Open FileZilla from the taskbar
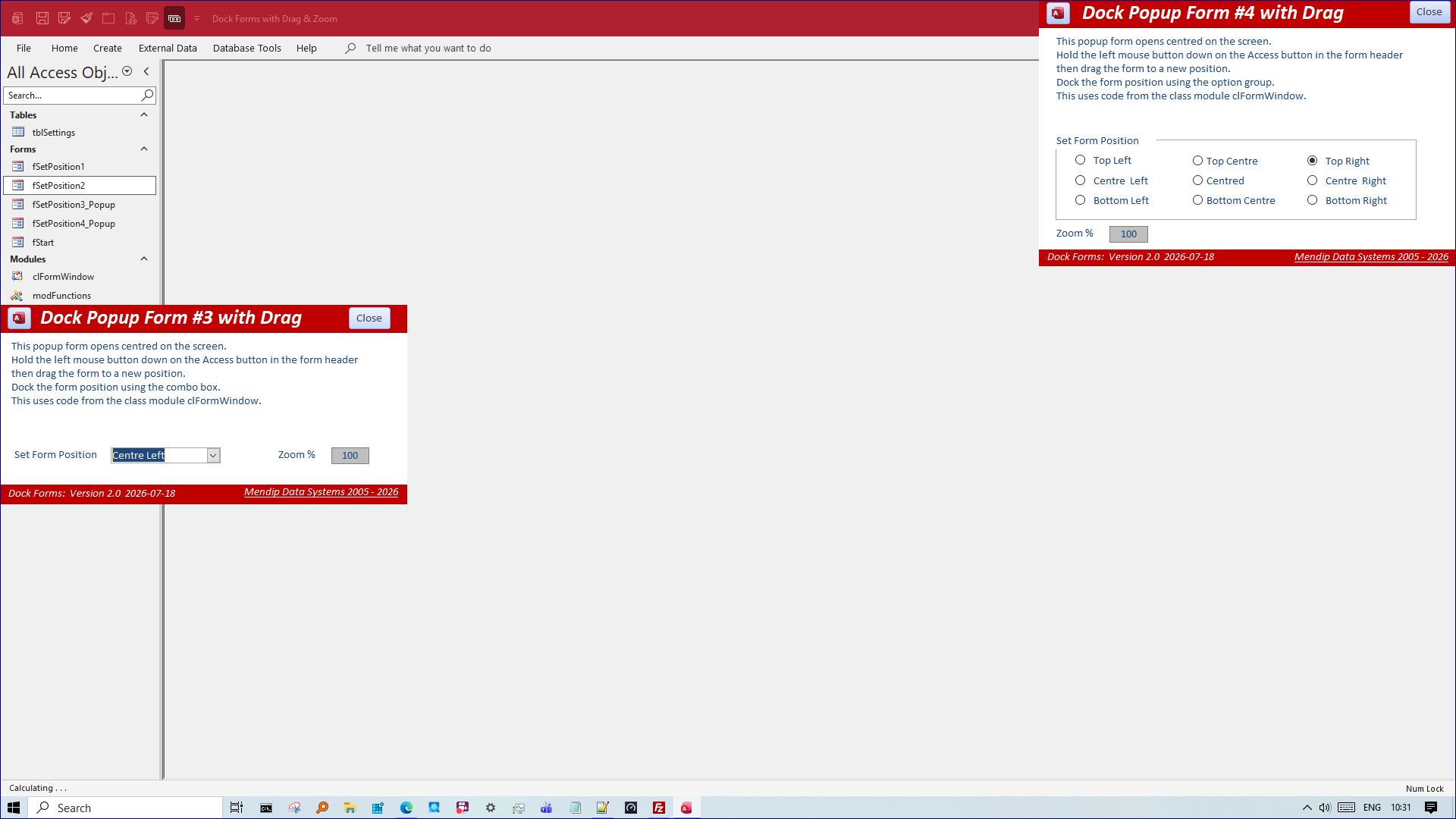The height and width of the screenshot is (819, 1456). (x=659, y=808)
